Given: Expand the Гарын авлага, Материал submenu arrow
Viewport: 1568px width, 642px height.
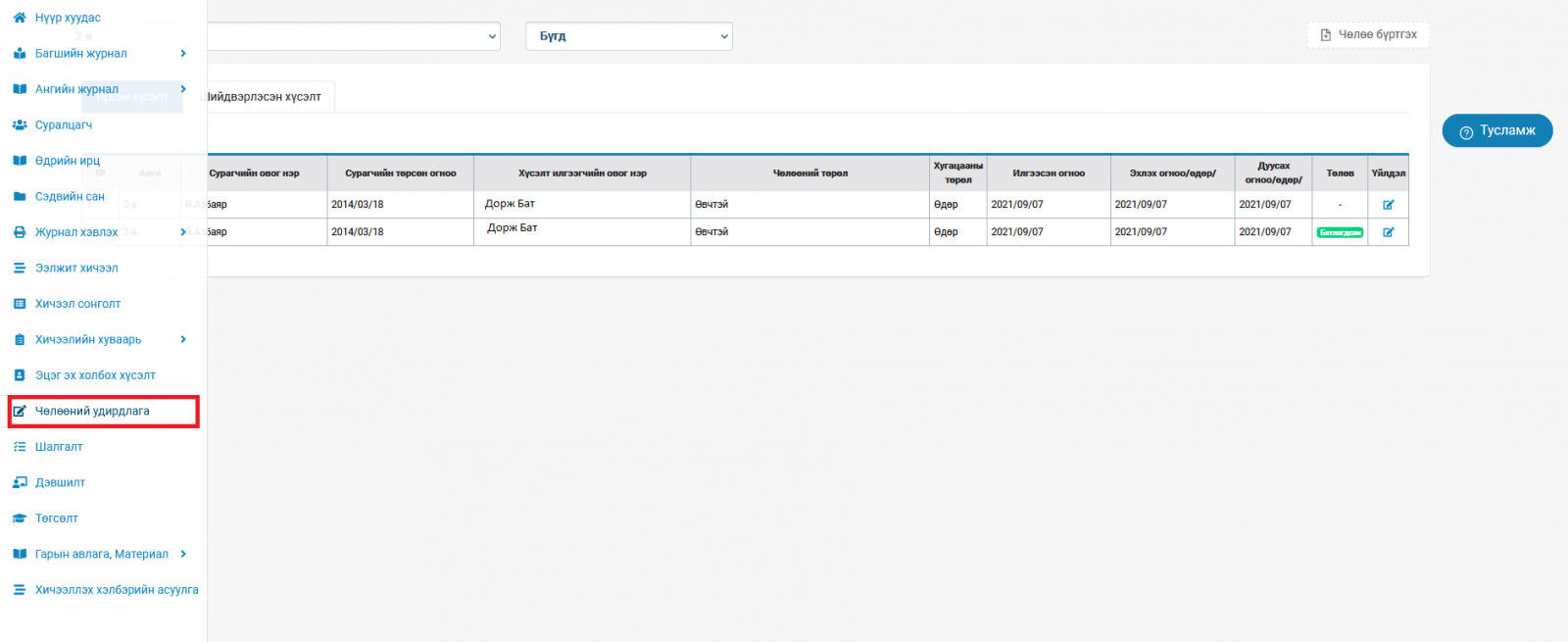Looking at the screenshot, I should tap(183, 554).
